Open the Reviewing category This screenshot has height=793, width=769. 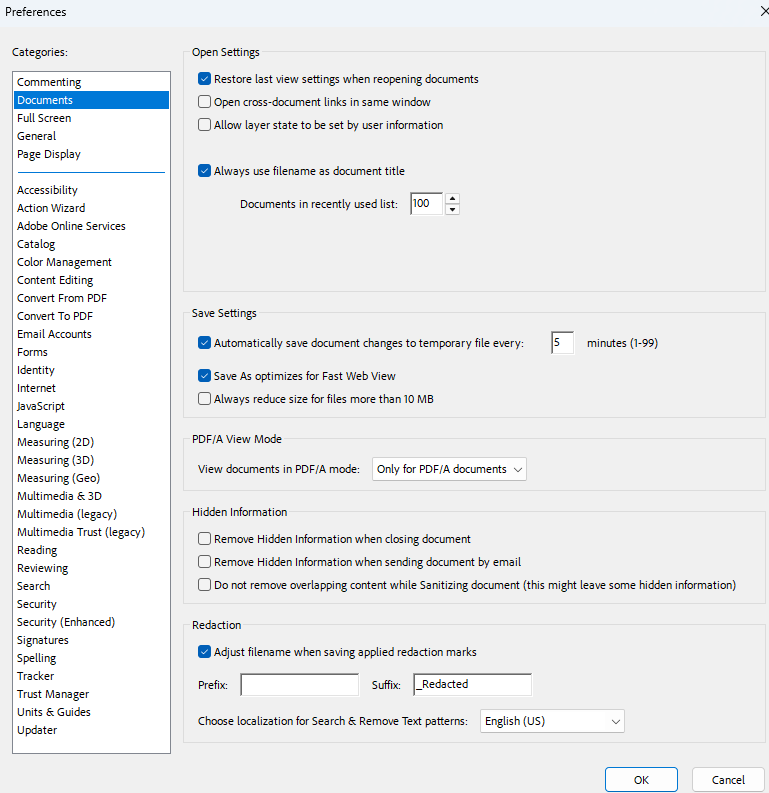pyautogui.click(x=91, y=568)
